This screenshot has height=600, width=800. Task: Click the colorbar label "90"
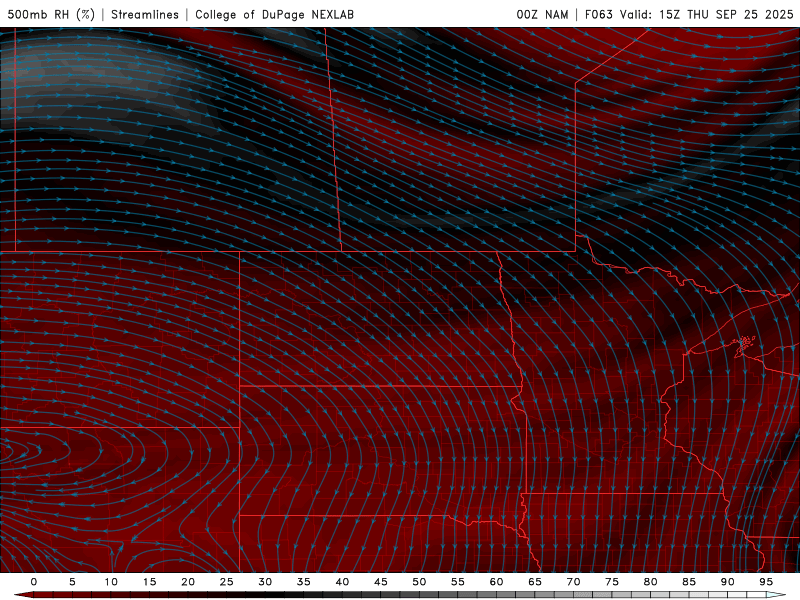coord(727,582)
